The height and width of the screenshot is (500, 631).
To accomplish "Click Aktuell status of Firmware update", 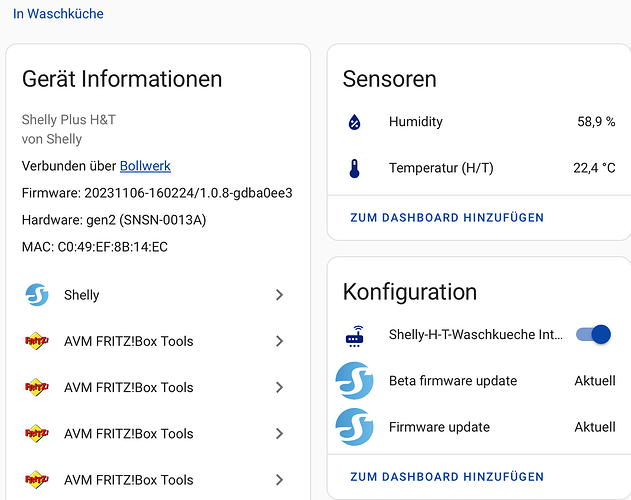I will coord(595,427).
